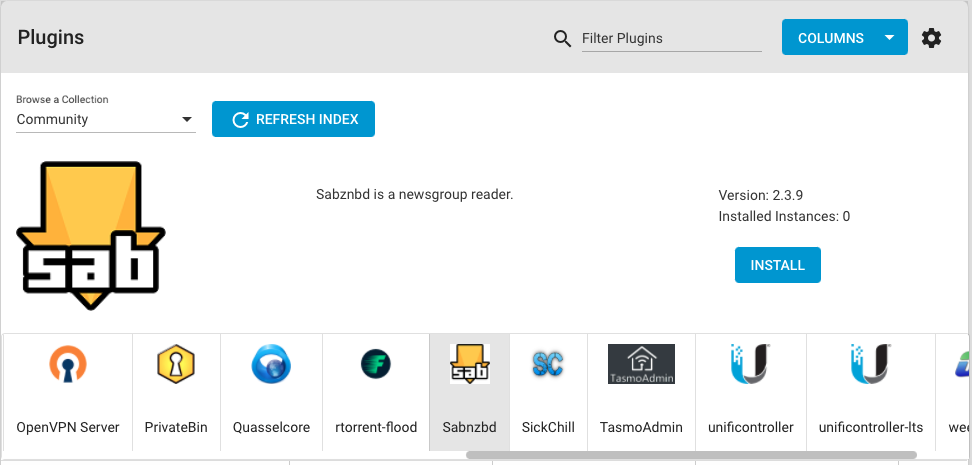Click the REFRESH INDEX button
This screenshot has width=972, height=465.
point(293,119)
